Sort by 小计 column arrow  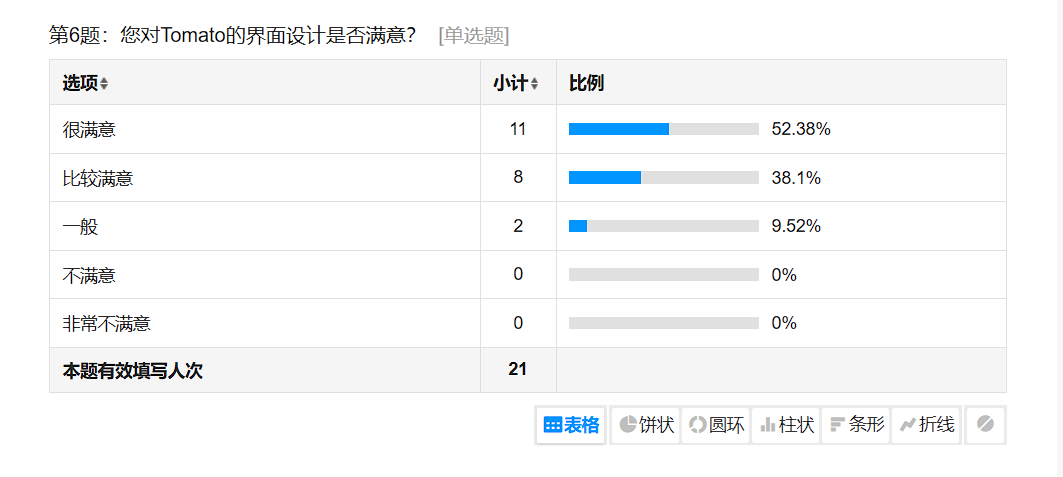tap(535, 84)
